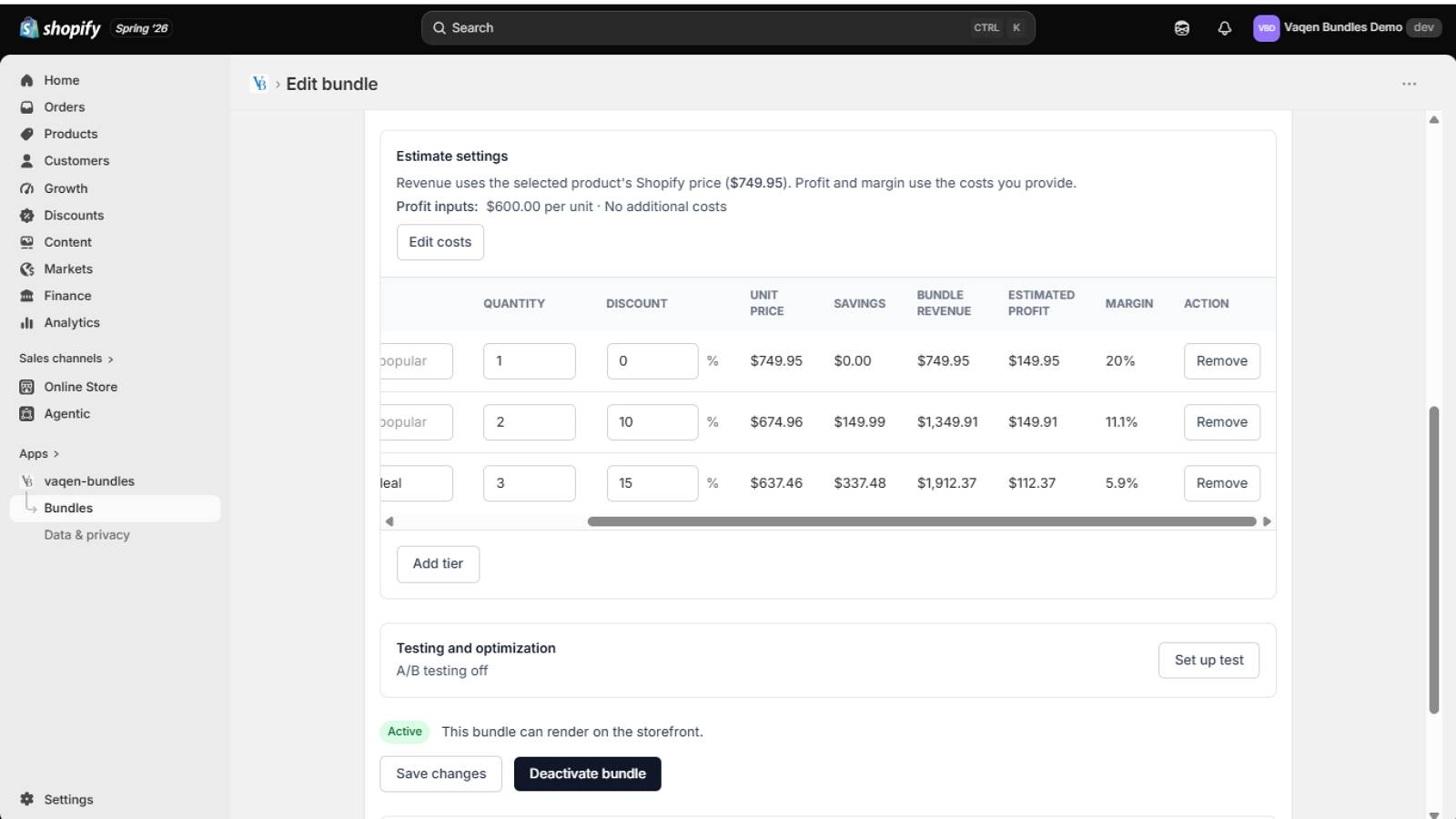Click the label field in the 3-quantity row
This screenshot has width=1456, height=819.
417,483
